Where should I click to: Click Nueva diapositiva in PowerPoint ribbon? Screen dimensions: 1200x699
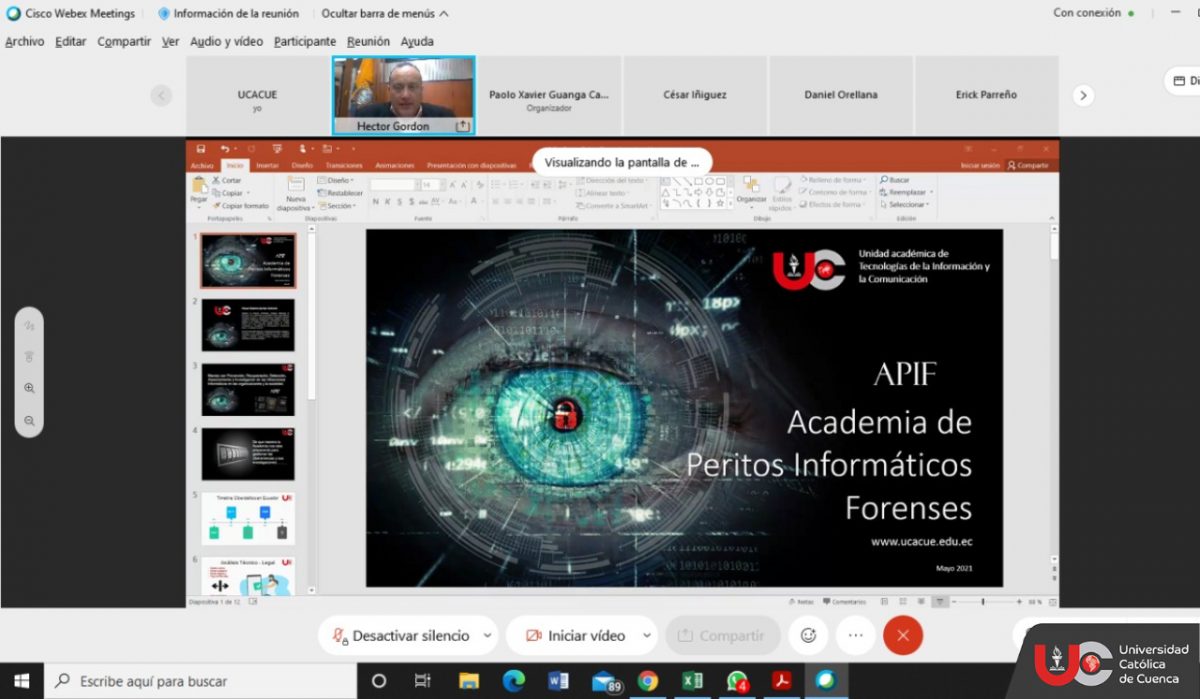pos(296,194)
